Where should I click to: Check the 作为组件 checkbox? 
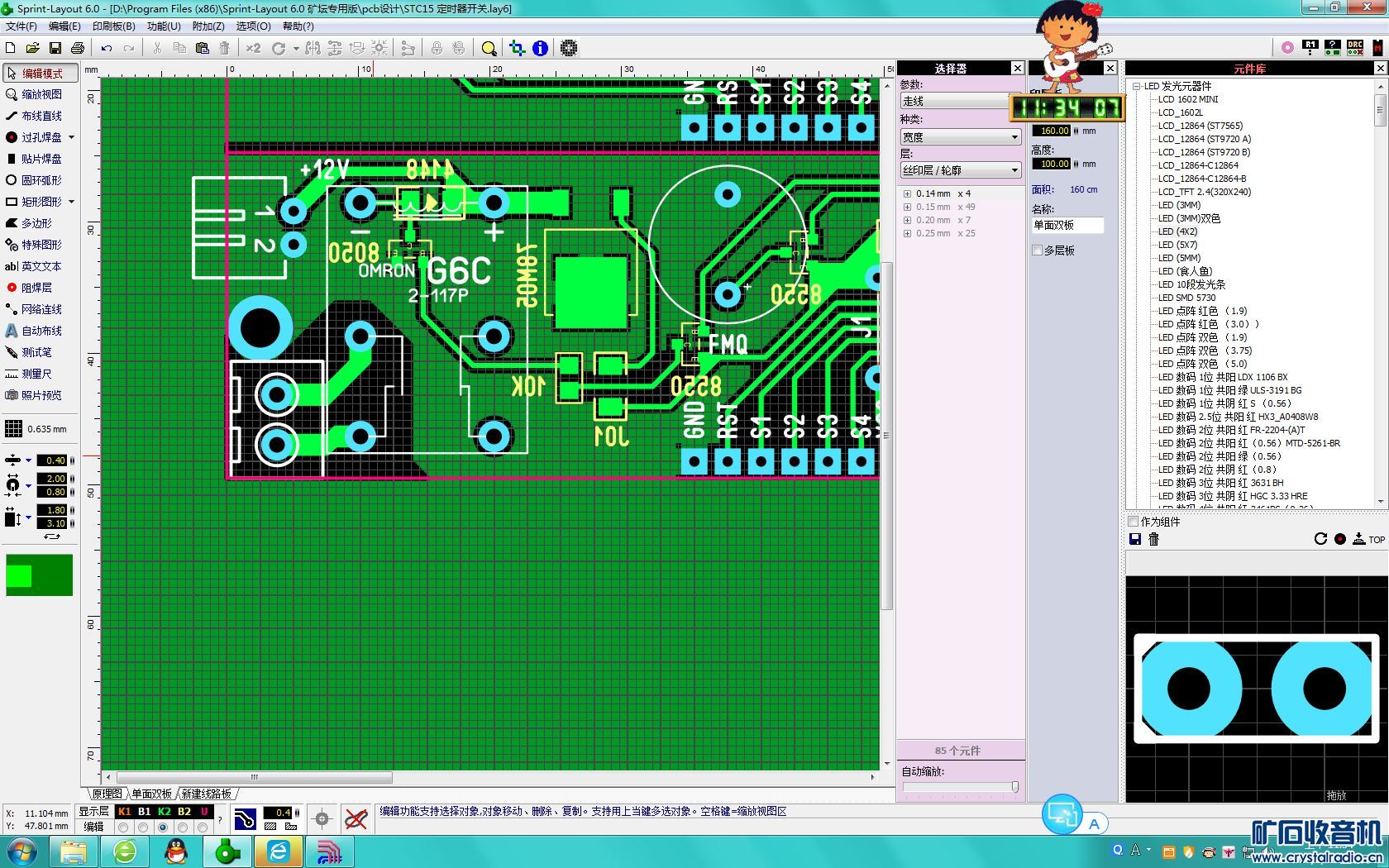click(x=1134, y=522)
